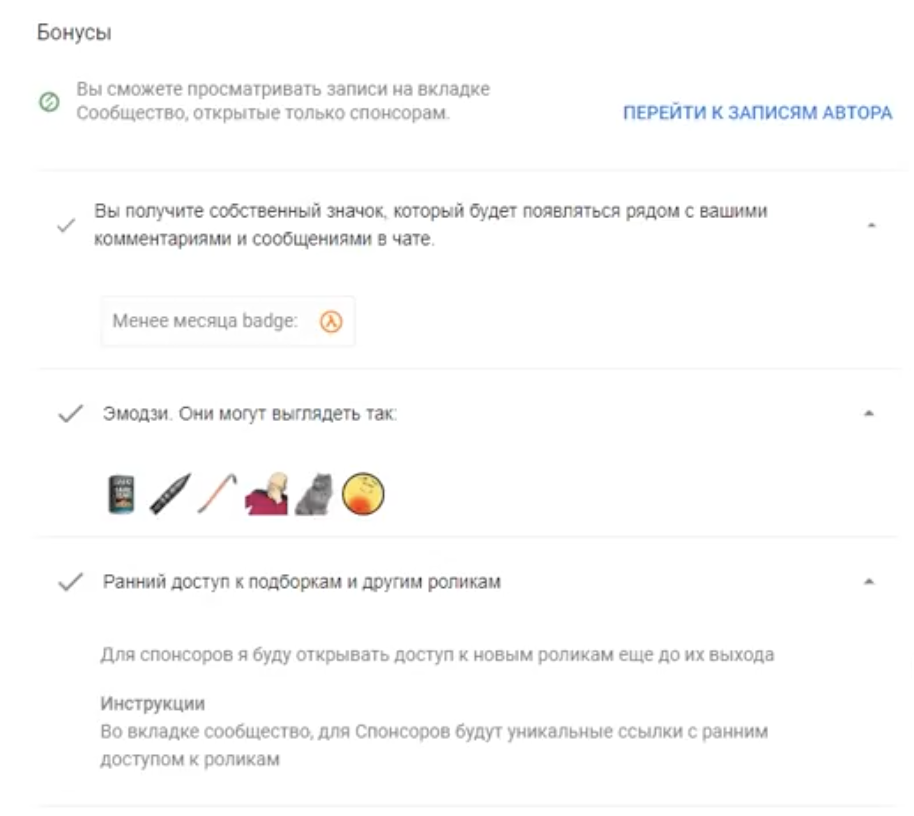Viewport: 914px width, 816px height.
Task: Click checkmark next to Эмодзи perk
Action: coord(71,414)
